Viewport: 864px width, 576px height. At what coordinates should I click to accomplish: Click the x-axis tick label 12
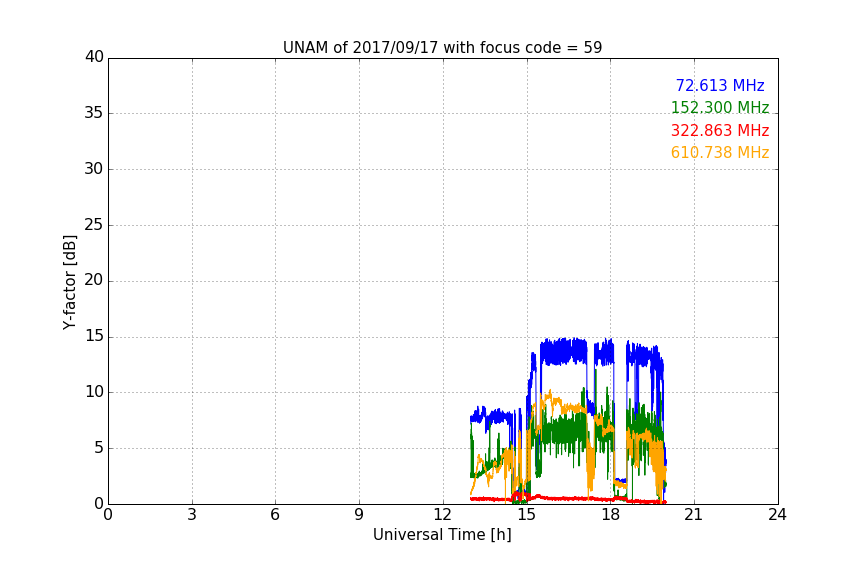coord(443,515)
